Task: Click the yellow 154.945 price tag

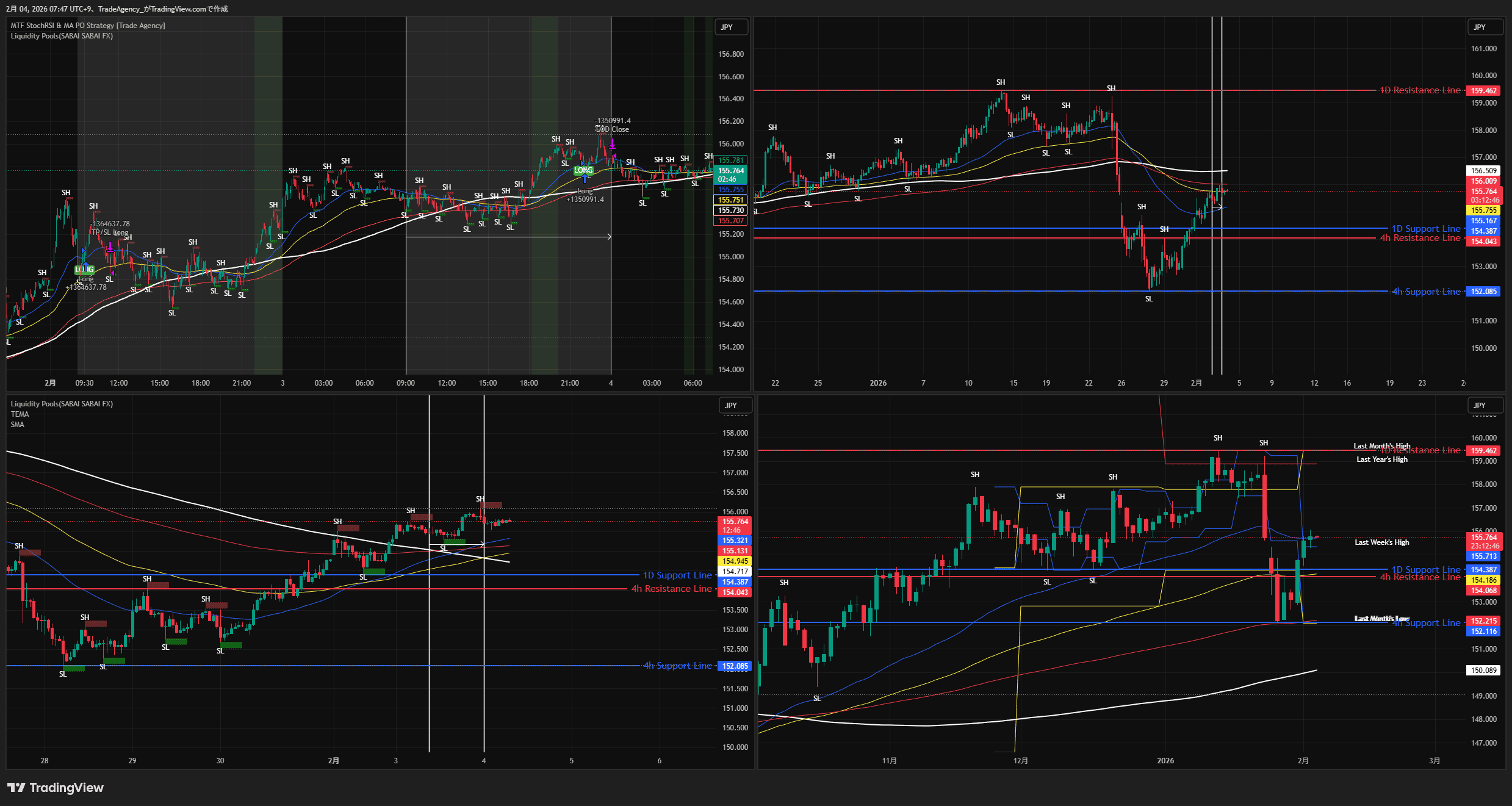Action: click(x=735, y=561)
